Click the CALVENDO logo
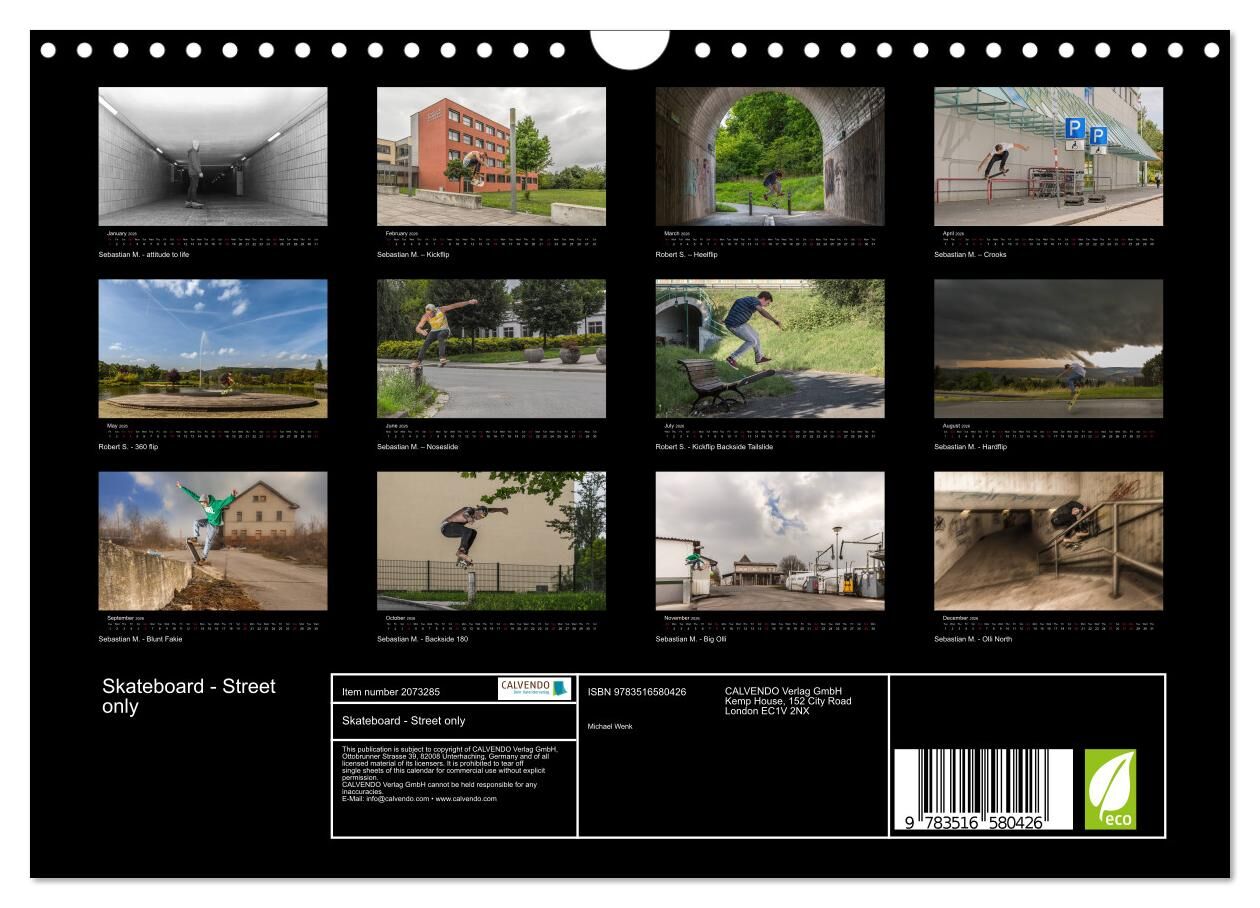 tap(534, 688)
